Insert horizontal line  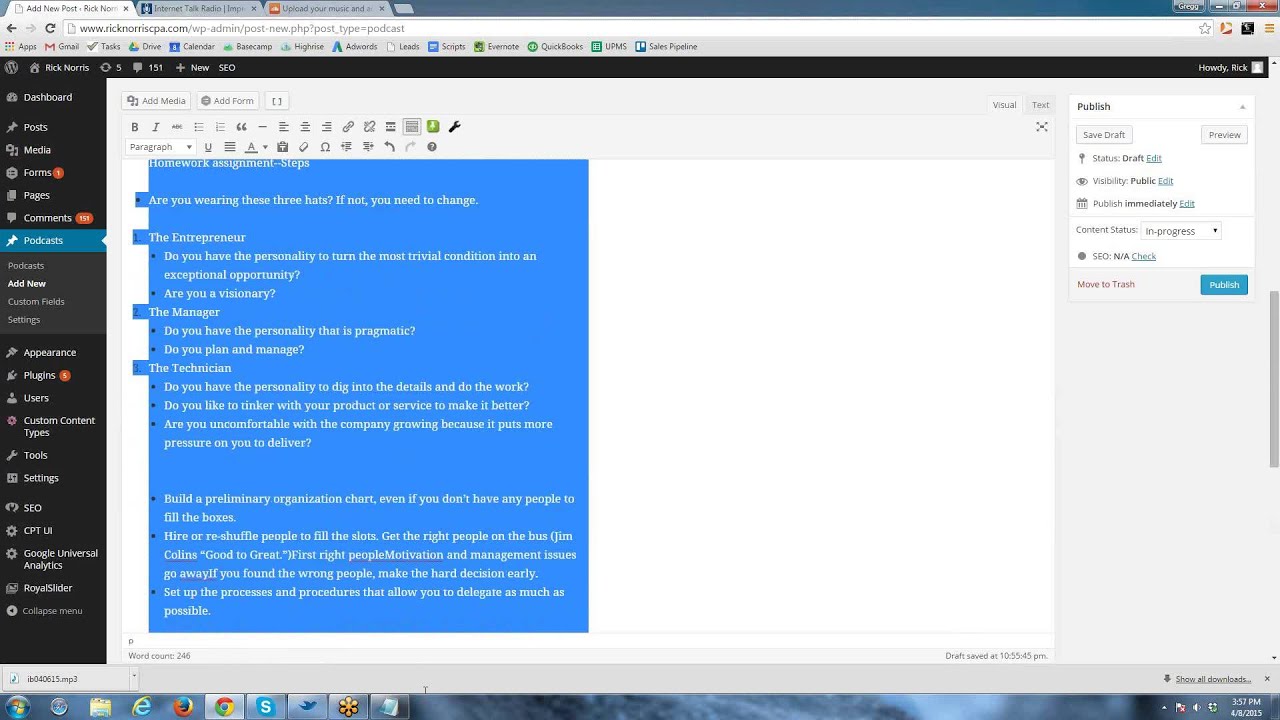pyautogui.click(x=262, y=127)
